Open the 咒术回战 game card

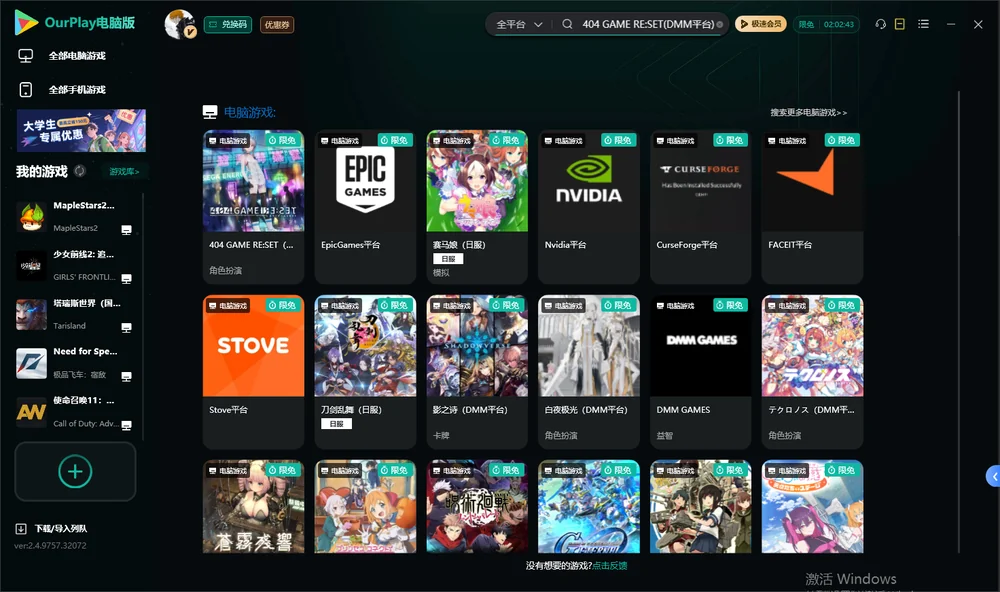(477, 507)
